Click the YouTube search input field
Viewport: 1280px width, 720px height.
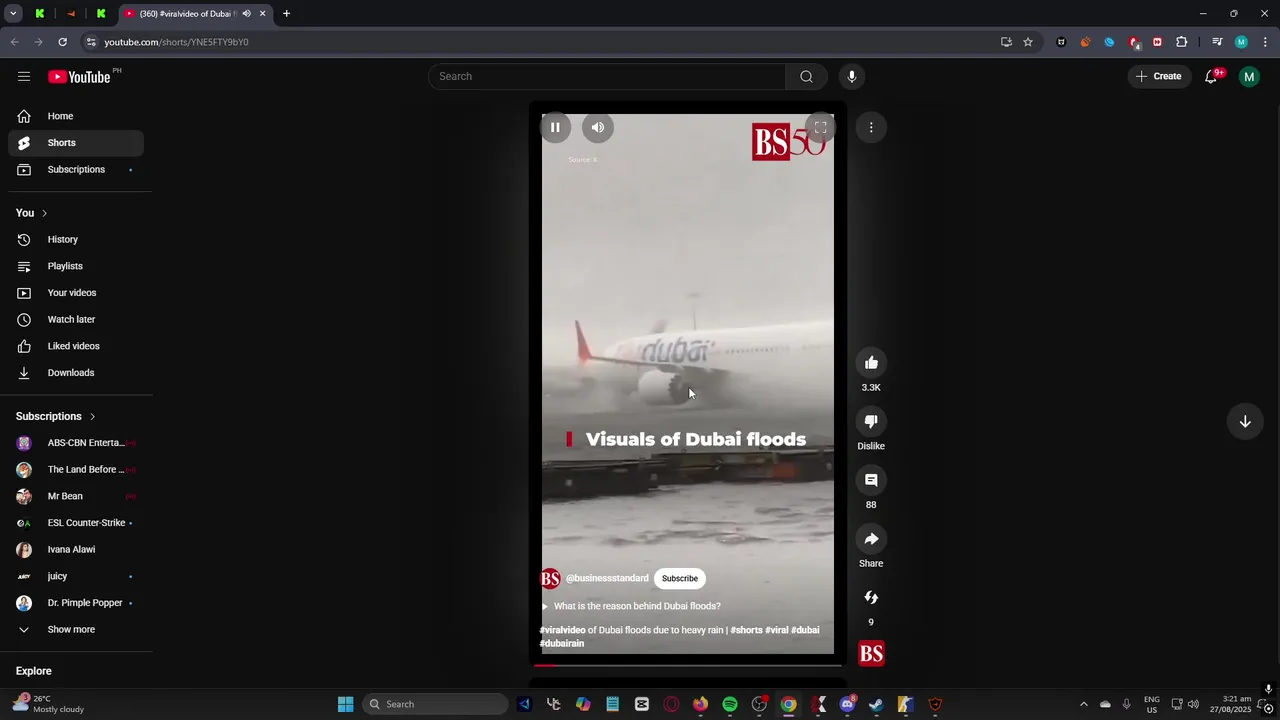click(608, 76)
